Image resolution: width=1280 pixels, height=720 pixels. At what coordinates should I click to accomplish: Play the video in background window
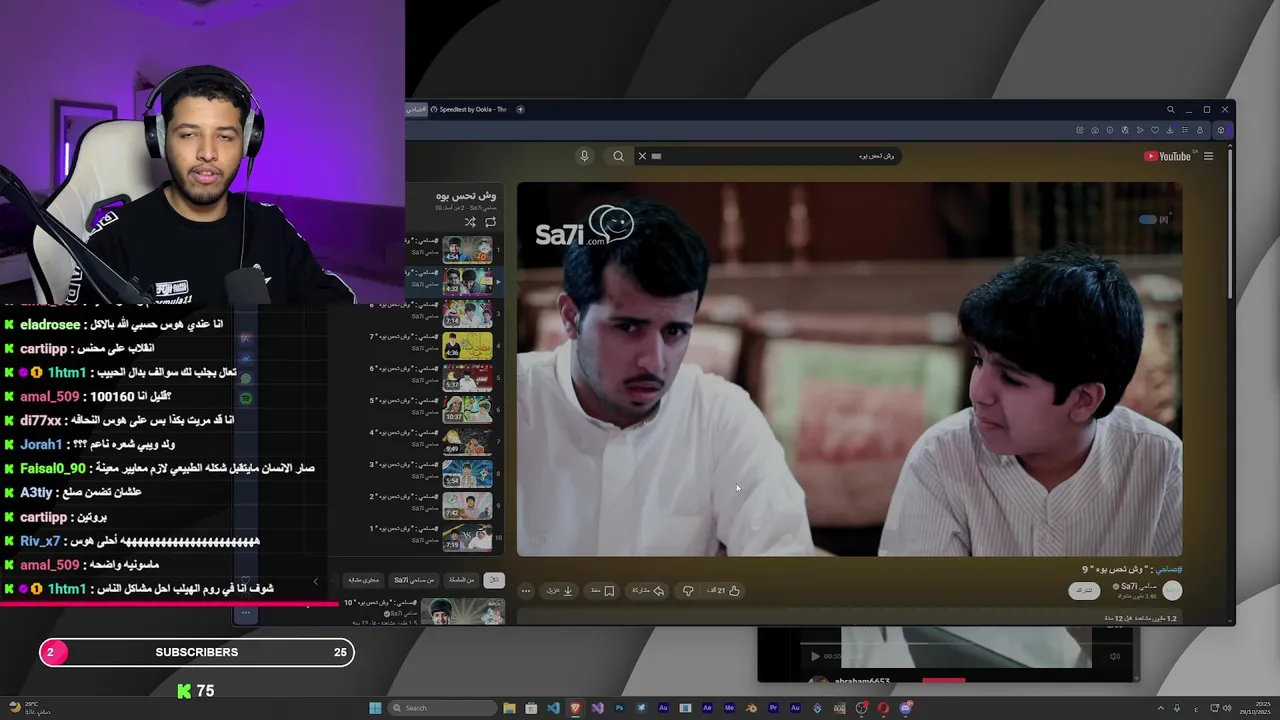click(x=814, y=656)
